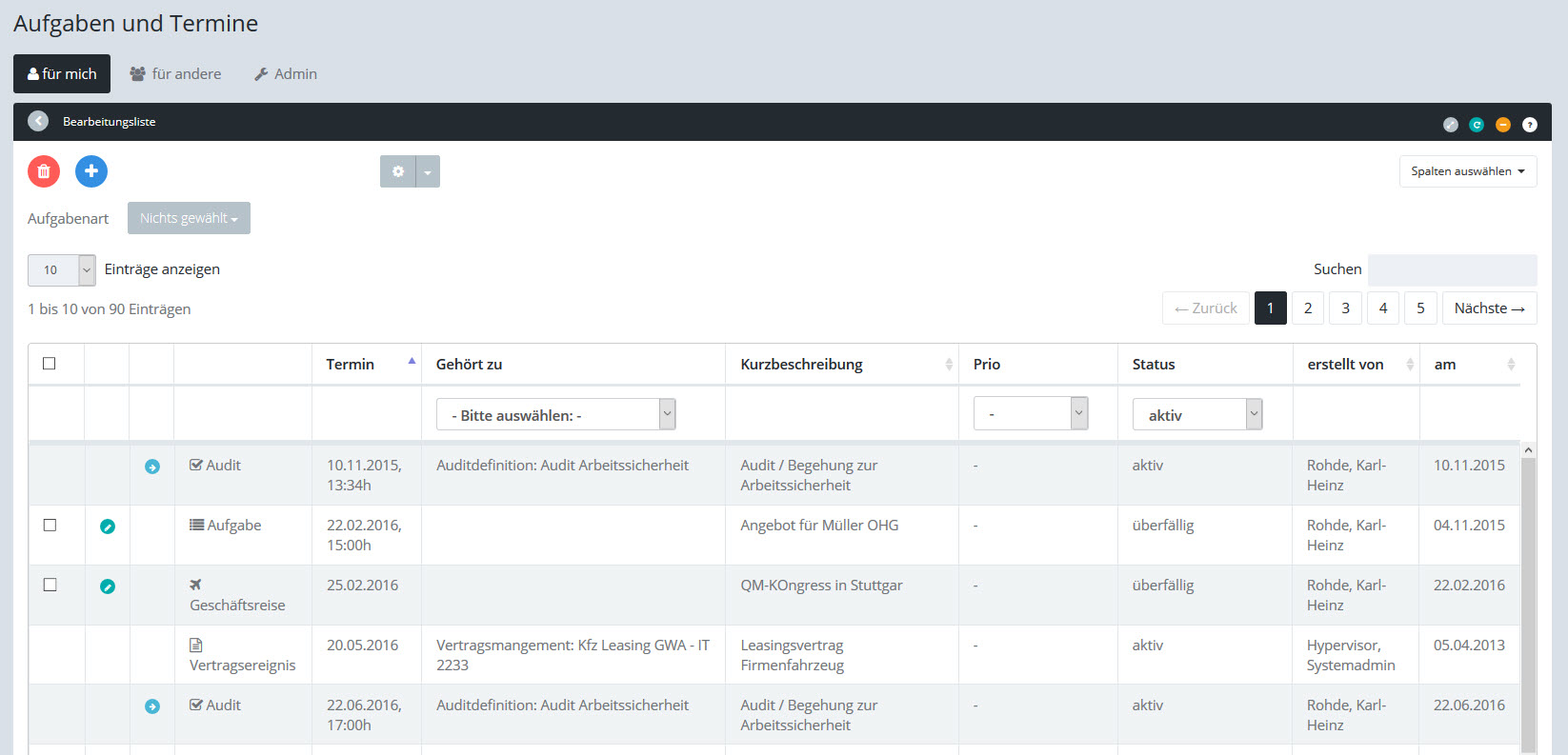The width and height of the screenshot is (1568, 755).
Task: Jump to page 3 of results
Action: click(x=1345, y=308)
